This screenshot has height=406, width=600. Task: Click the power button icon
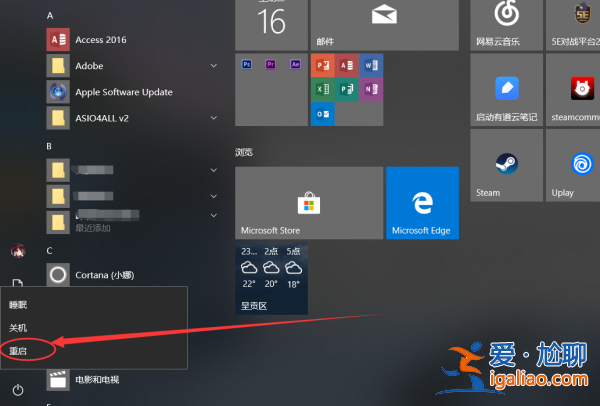[18, 390]
